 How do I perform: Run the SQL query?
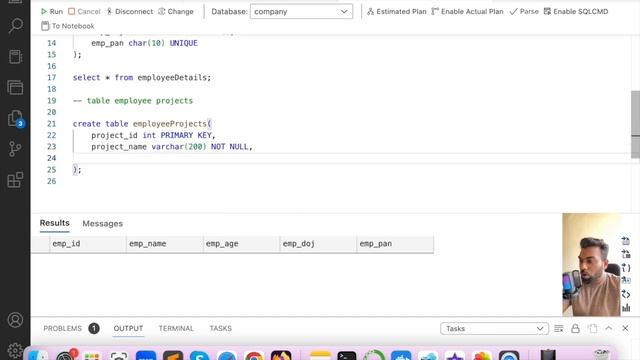[52, 11]
